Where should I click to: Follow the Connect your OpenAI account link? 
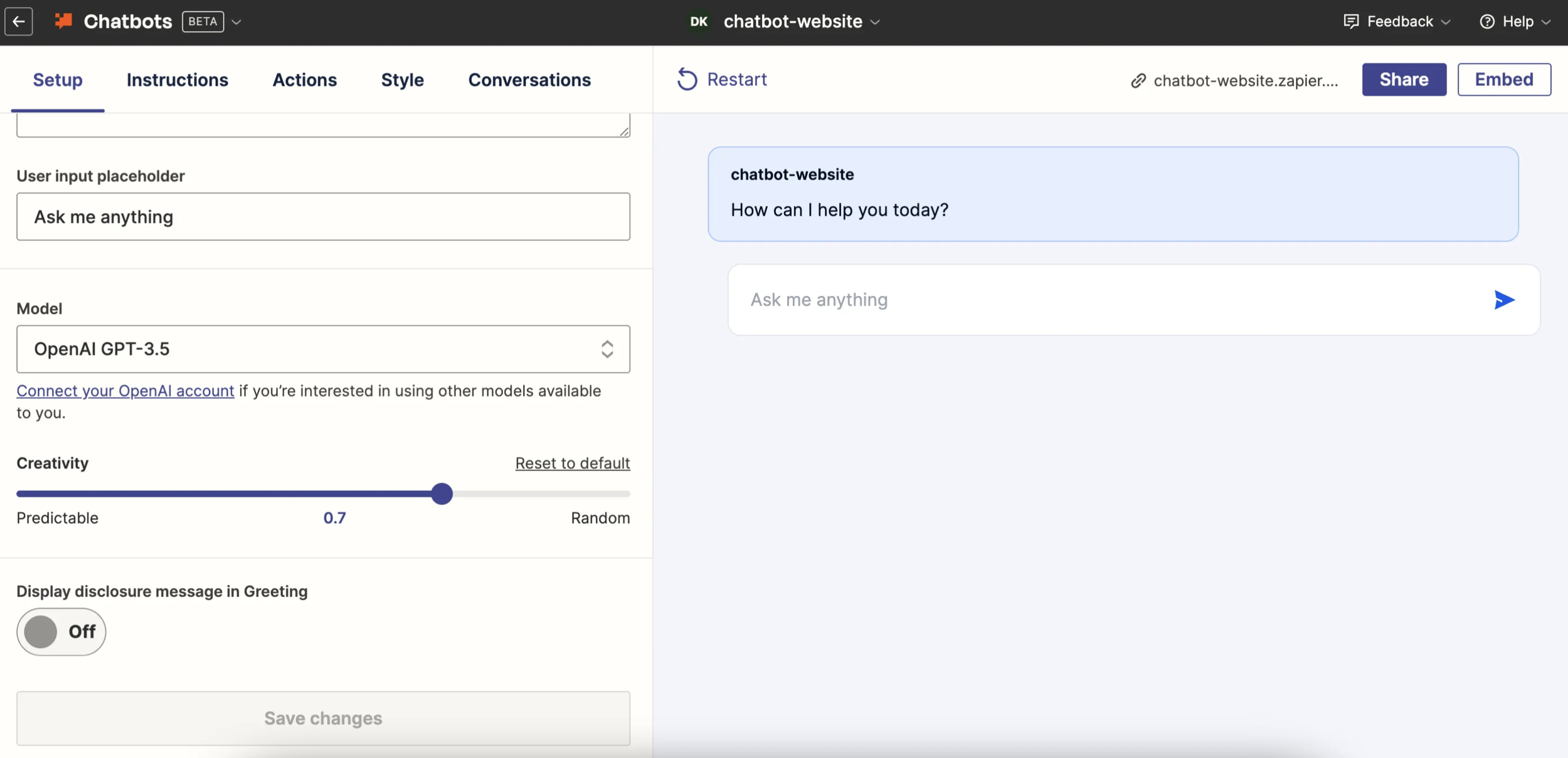point(125,391)
